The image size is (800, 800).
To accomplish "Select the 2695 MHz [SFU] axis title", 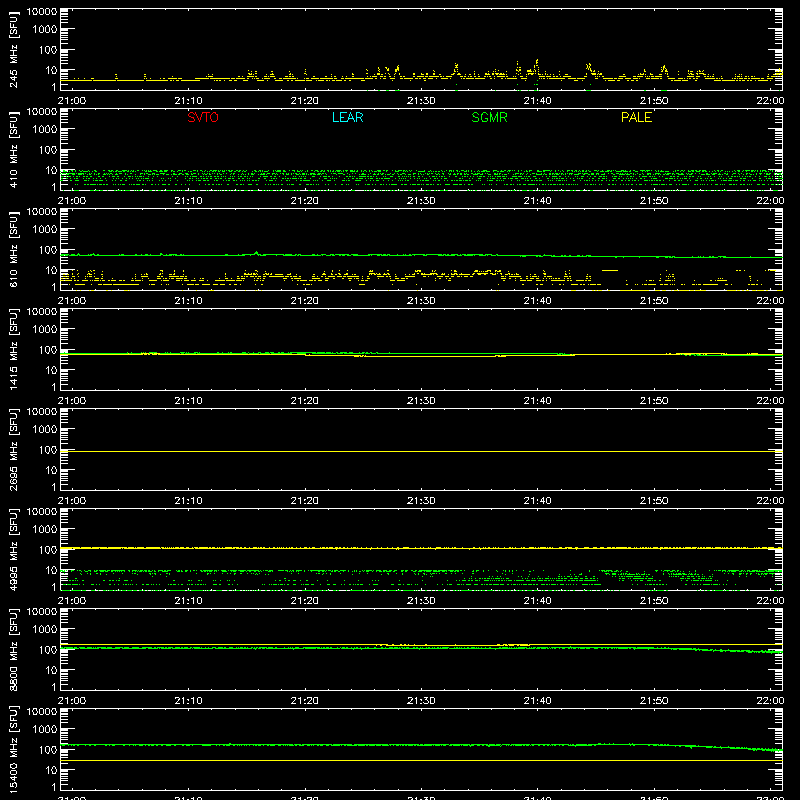I will [14, 450].
